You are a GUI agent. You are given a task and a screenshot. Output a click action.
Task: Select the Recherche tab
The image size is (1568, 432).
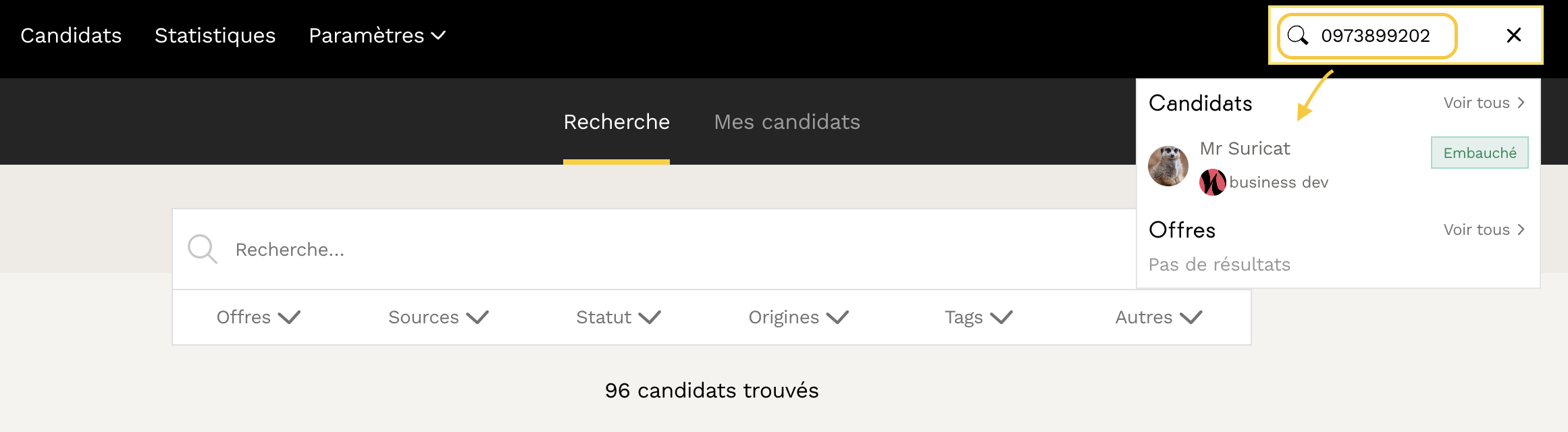(x=617, y=122)
